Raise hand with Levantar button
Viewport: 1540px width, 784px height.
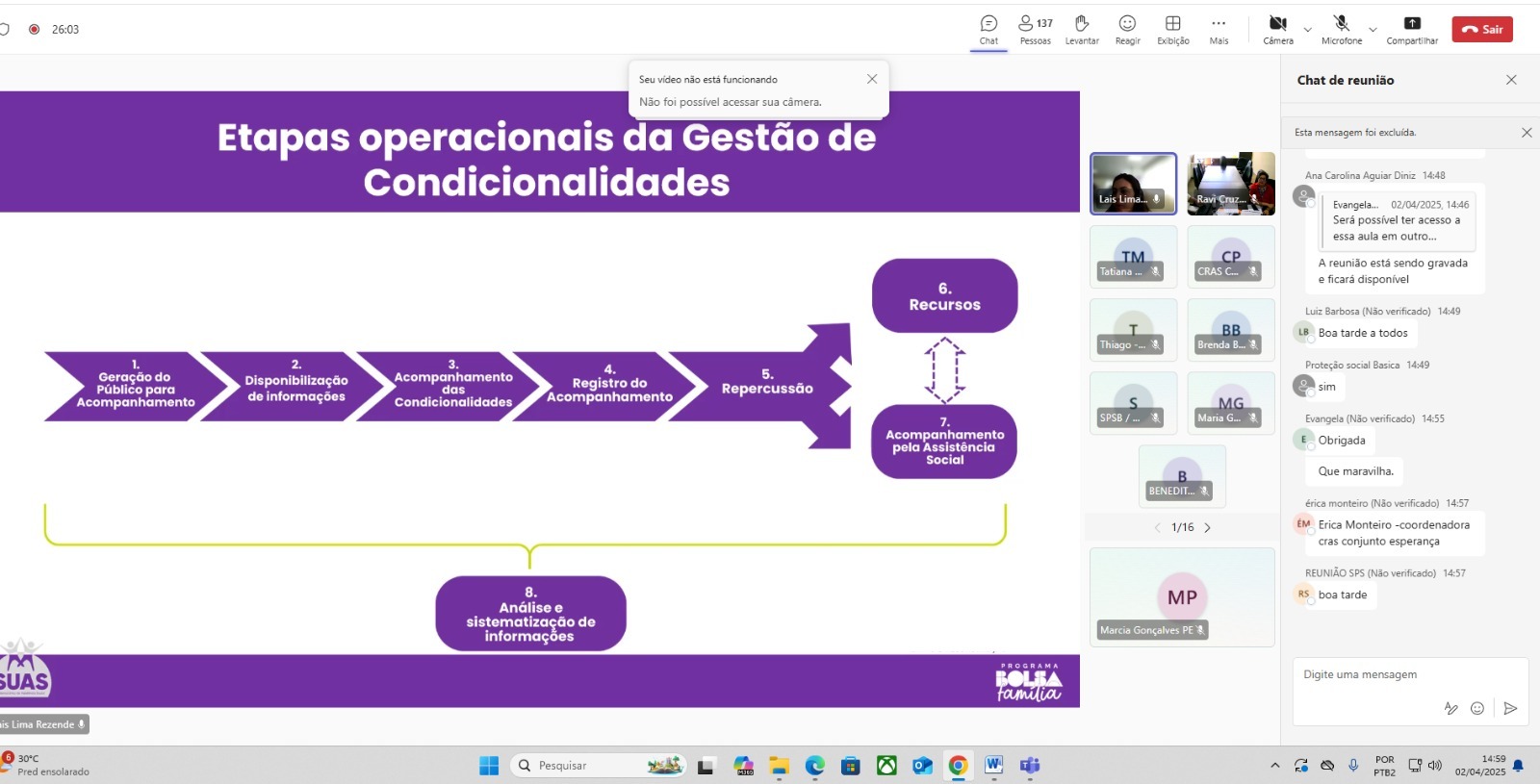point(1082,29)
